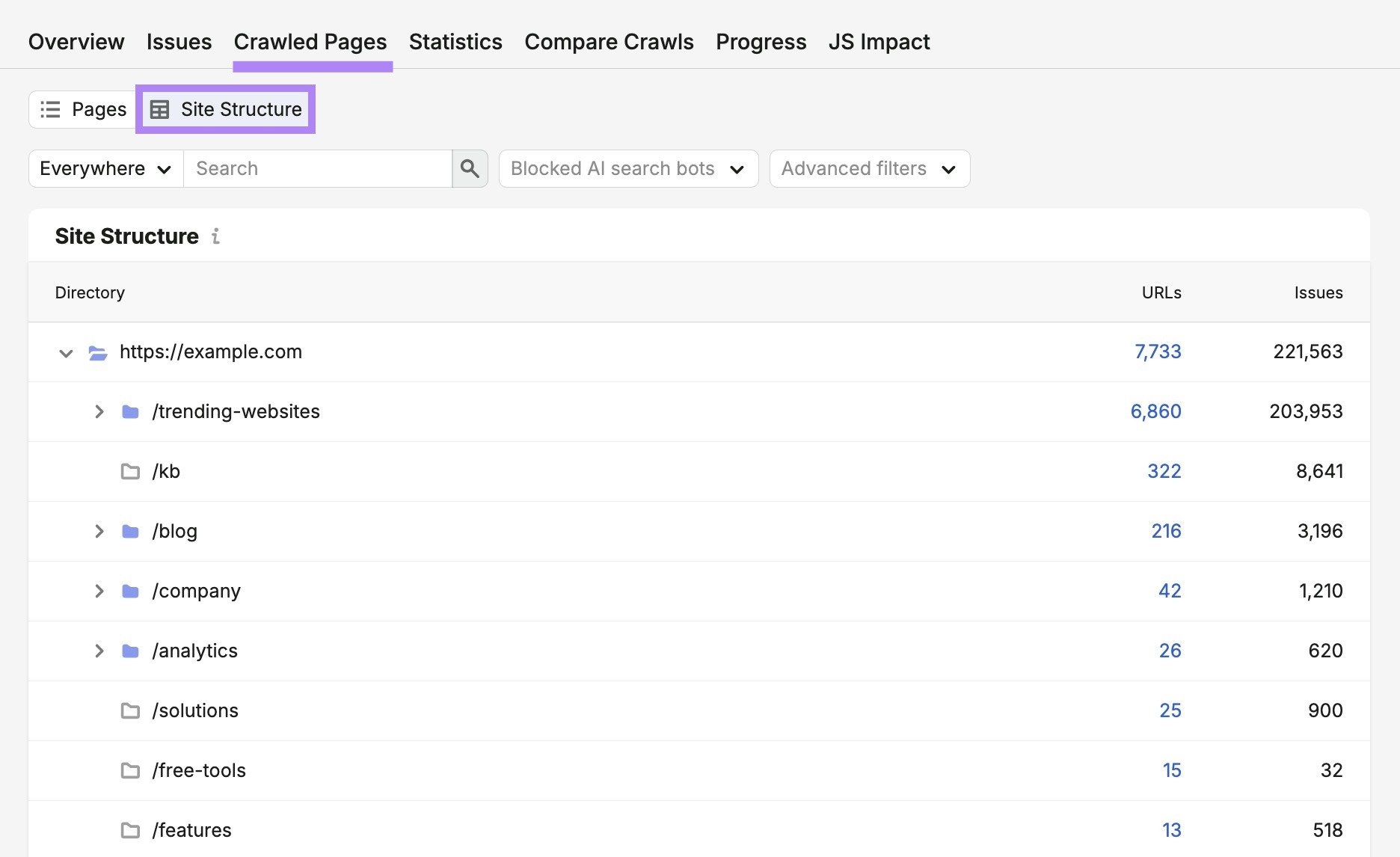Expand the /company directory
The width and height of the screenshot is (1400, 857).
[x=99, y=591]
